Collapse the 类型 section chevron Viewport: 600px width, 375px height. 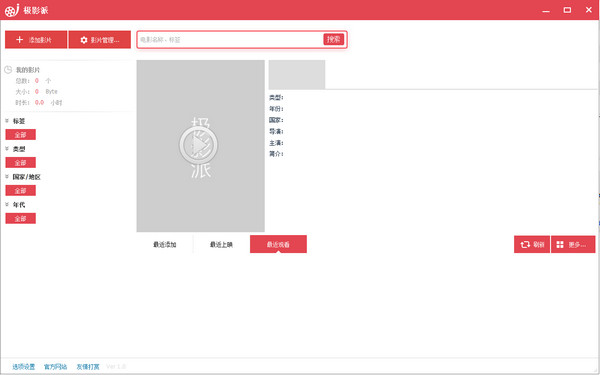click(7, 148)
